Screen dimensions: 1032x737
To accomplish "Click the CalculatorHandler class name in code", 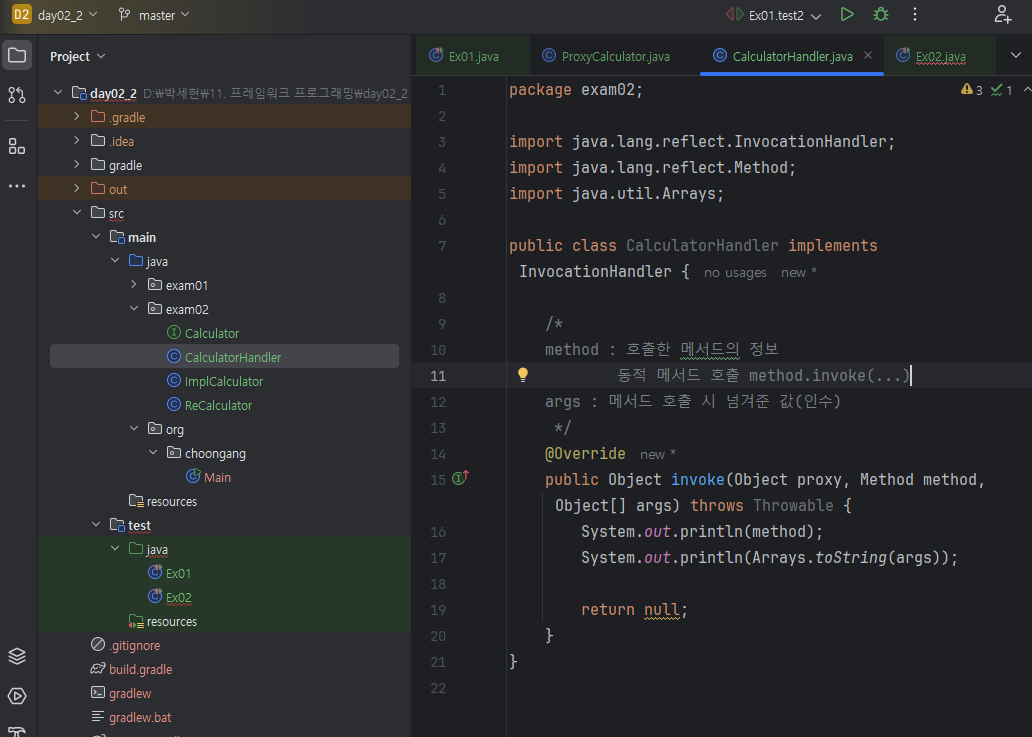I will pos(702,245).
